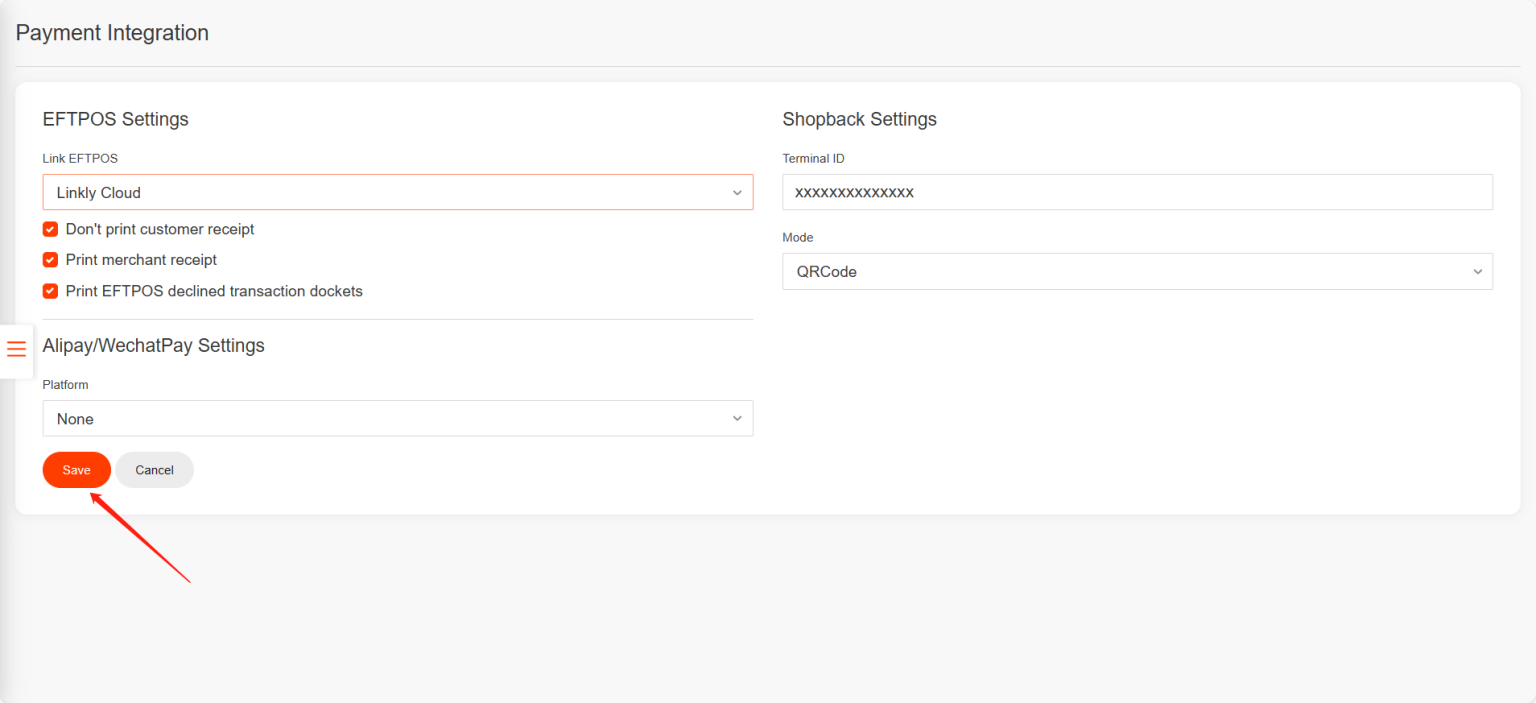Click the Alipay/WechatPay Settings heading

(x=153, y=345)
